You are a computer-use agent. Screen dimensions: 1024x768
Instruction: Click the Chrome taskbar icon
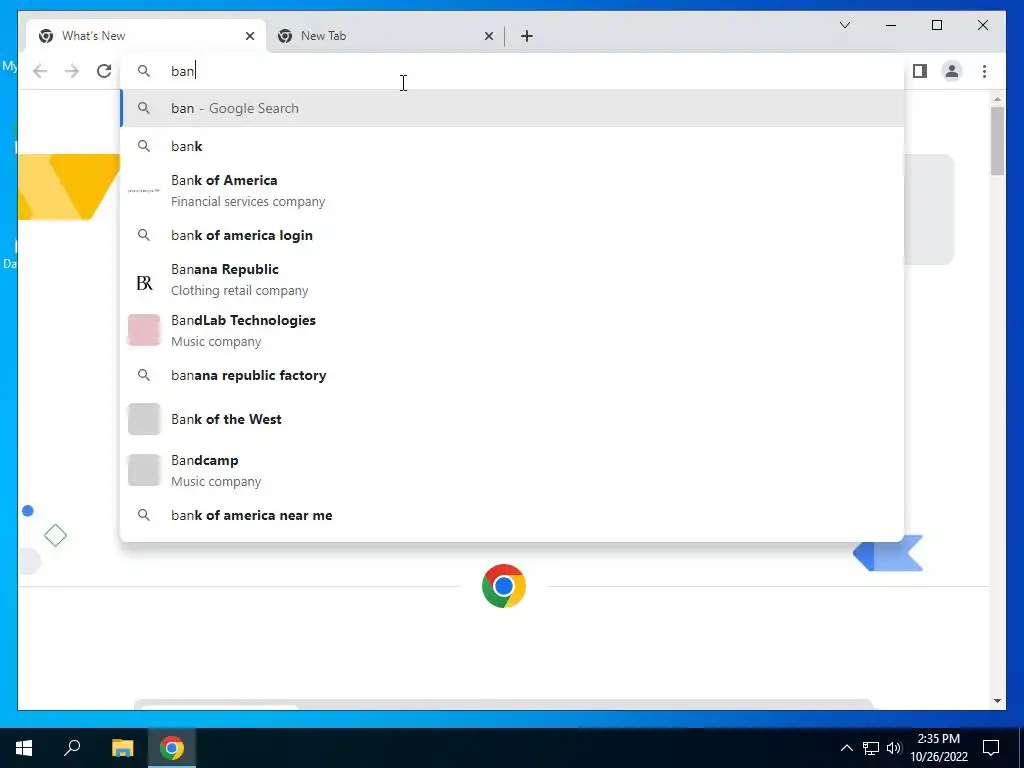172,748
